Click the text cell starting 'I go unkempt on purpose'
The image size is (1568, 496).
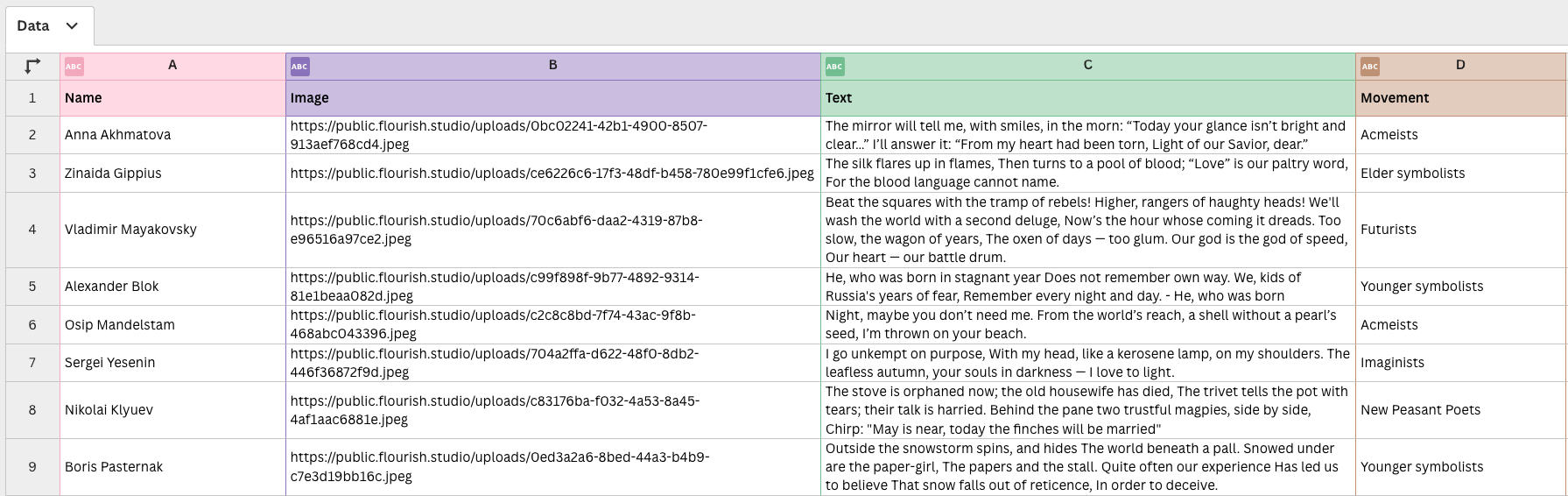coord(1088,363)
